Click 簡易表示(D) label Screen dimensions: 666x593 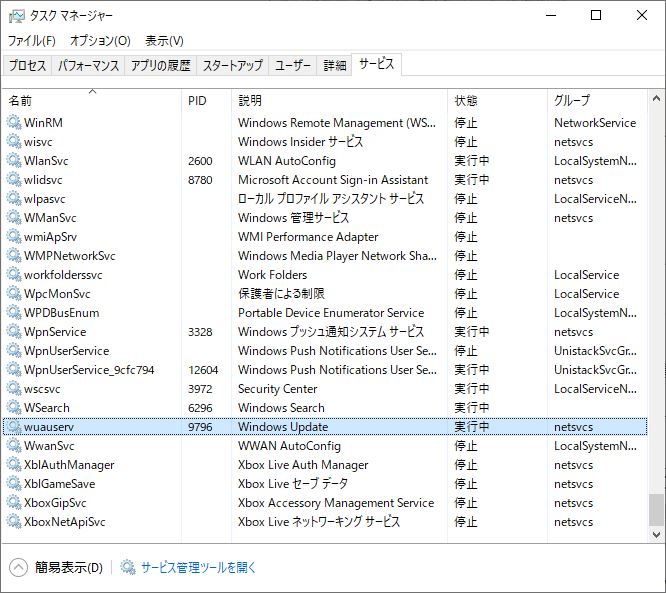(69, 568)
